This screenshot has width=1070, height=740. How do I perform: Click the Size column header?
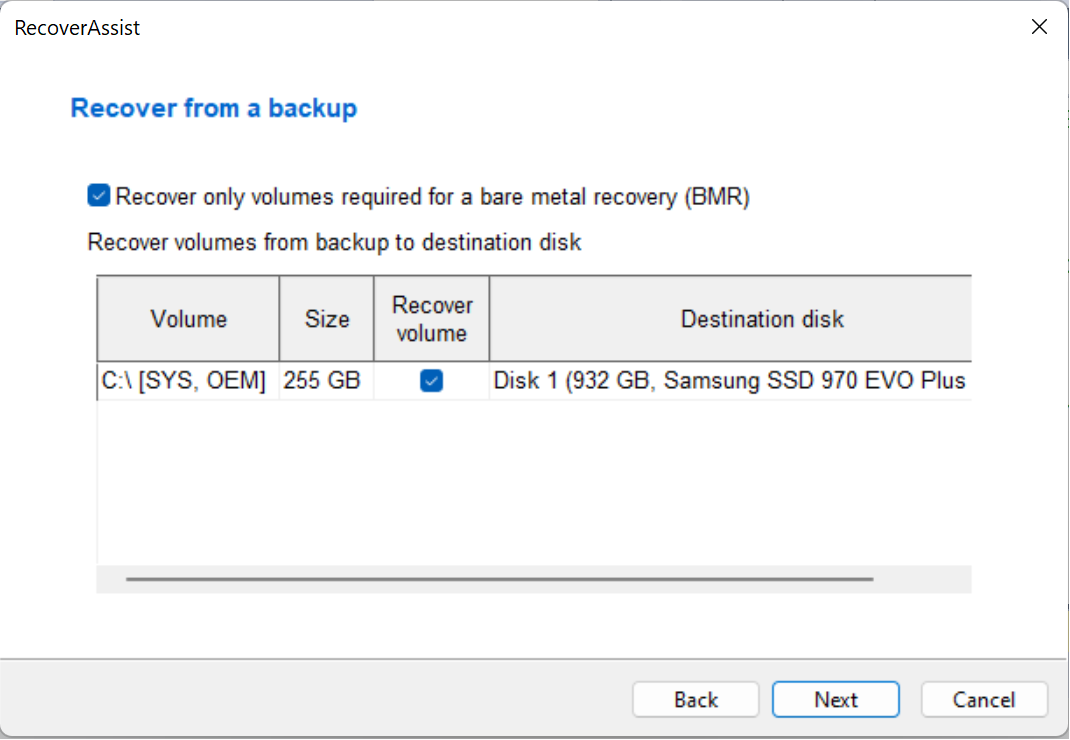327,319
